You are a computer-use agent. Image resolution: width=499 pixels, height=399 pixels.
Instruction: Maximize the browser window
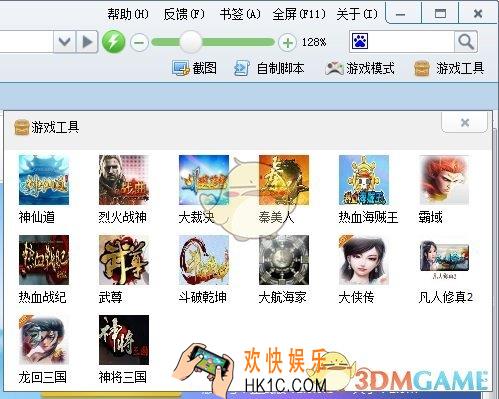click(440, 14)
